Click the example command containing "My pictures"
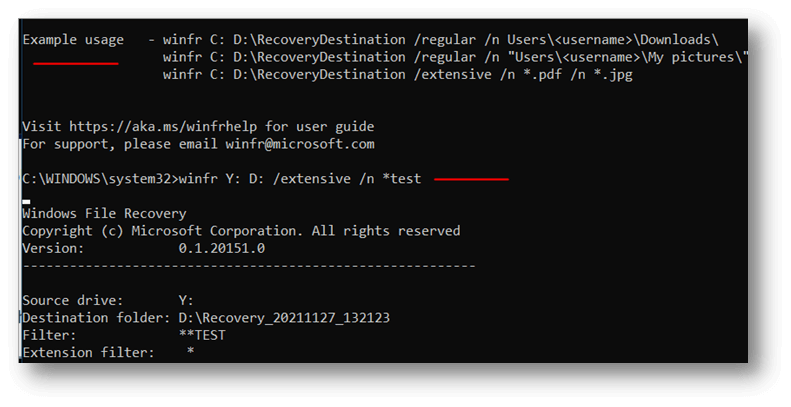Viewport: 791px width, 407px height. (454, 58)
